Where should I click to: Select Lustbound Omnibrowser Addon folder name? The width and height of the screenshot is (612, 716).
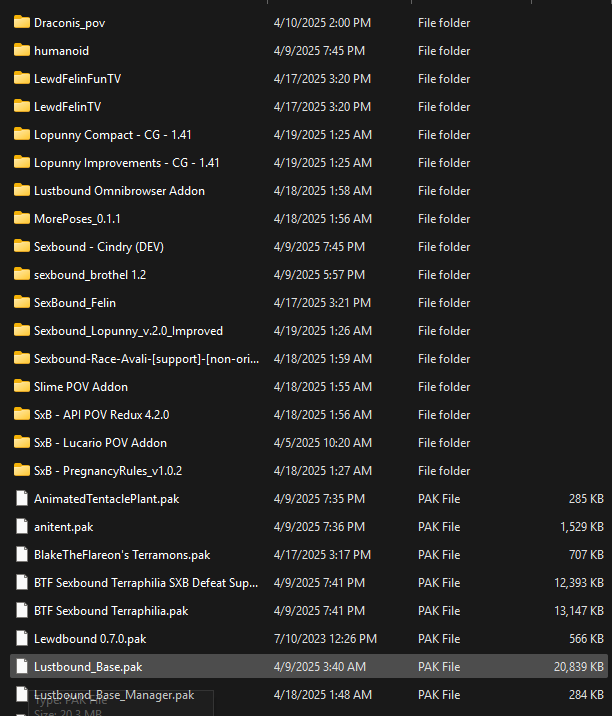pos(119,190)
